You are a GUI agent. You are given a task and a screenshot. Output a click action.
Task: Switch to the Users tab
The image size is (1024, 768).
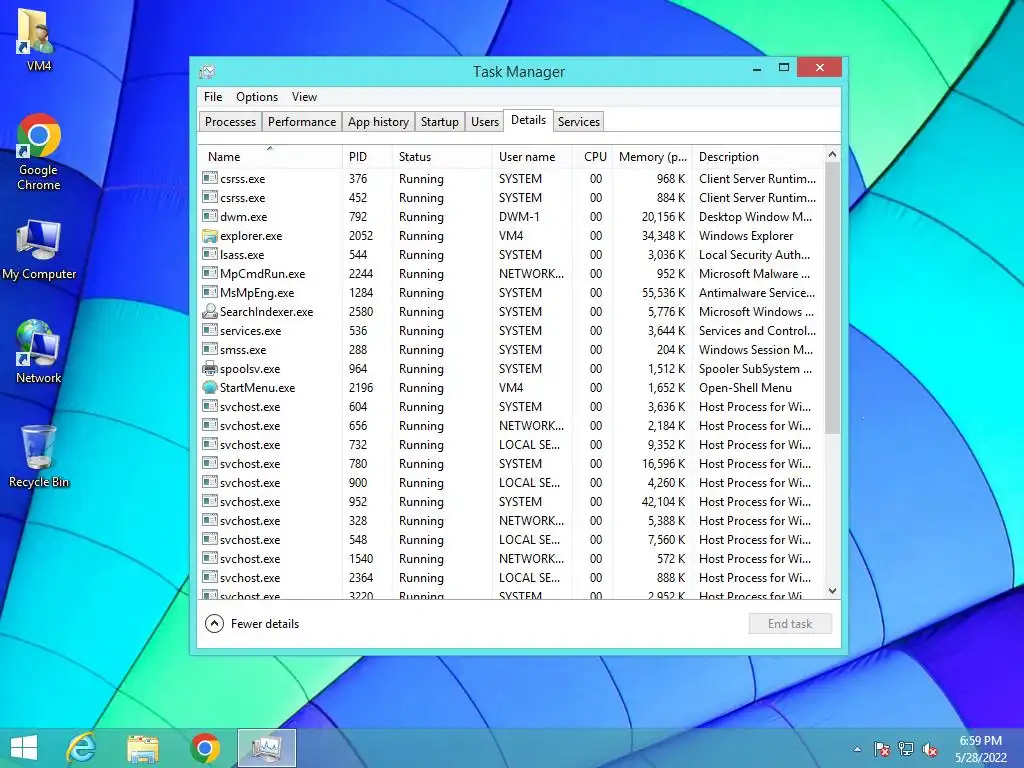click(x=485, y=121)
